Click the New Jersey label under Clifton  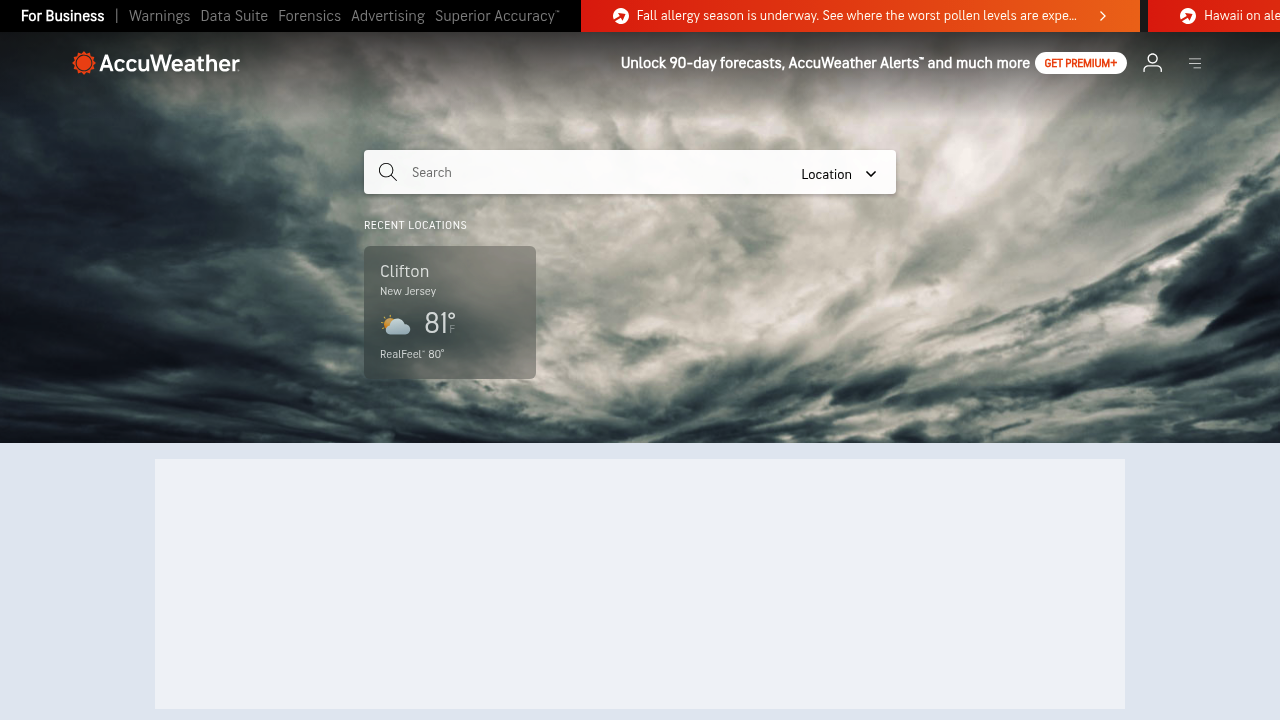[408, 292]
